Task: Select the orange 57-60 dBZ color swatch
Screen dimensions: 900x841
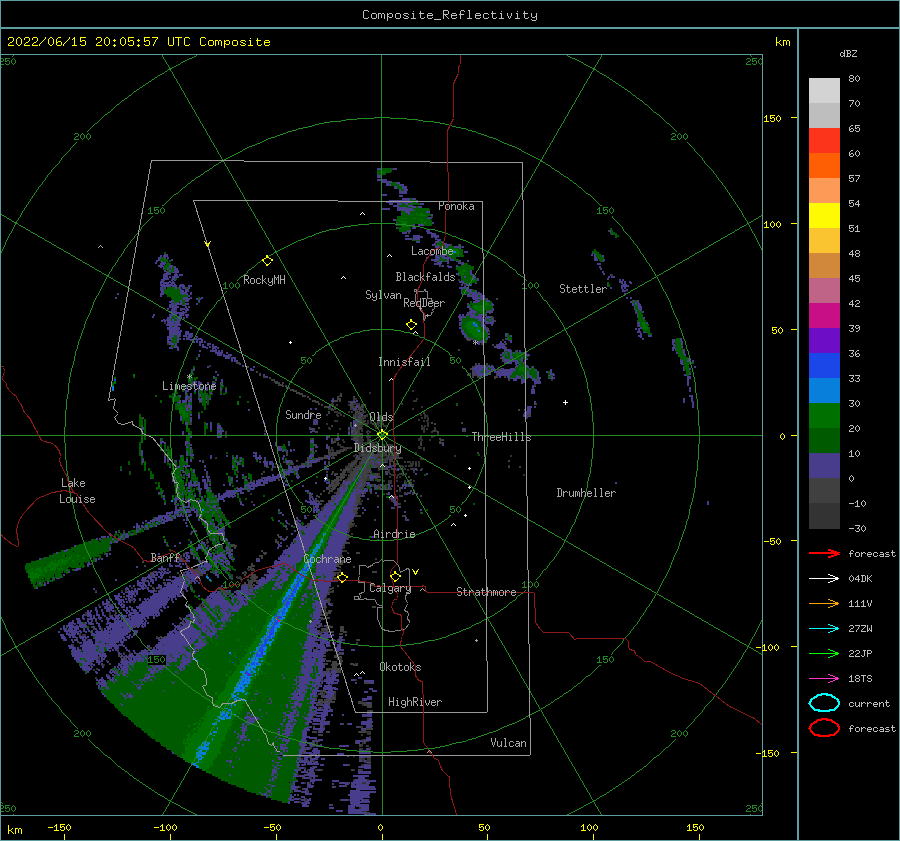Action: (824, 166)
